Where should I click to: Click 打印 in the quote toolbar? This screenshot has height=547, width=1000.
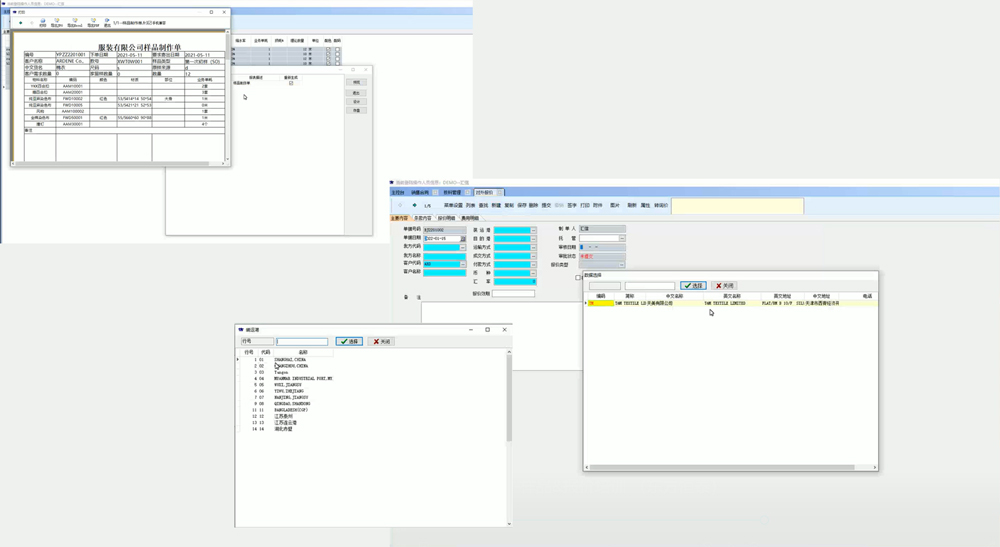pos(585,205)
